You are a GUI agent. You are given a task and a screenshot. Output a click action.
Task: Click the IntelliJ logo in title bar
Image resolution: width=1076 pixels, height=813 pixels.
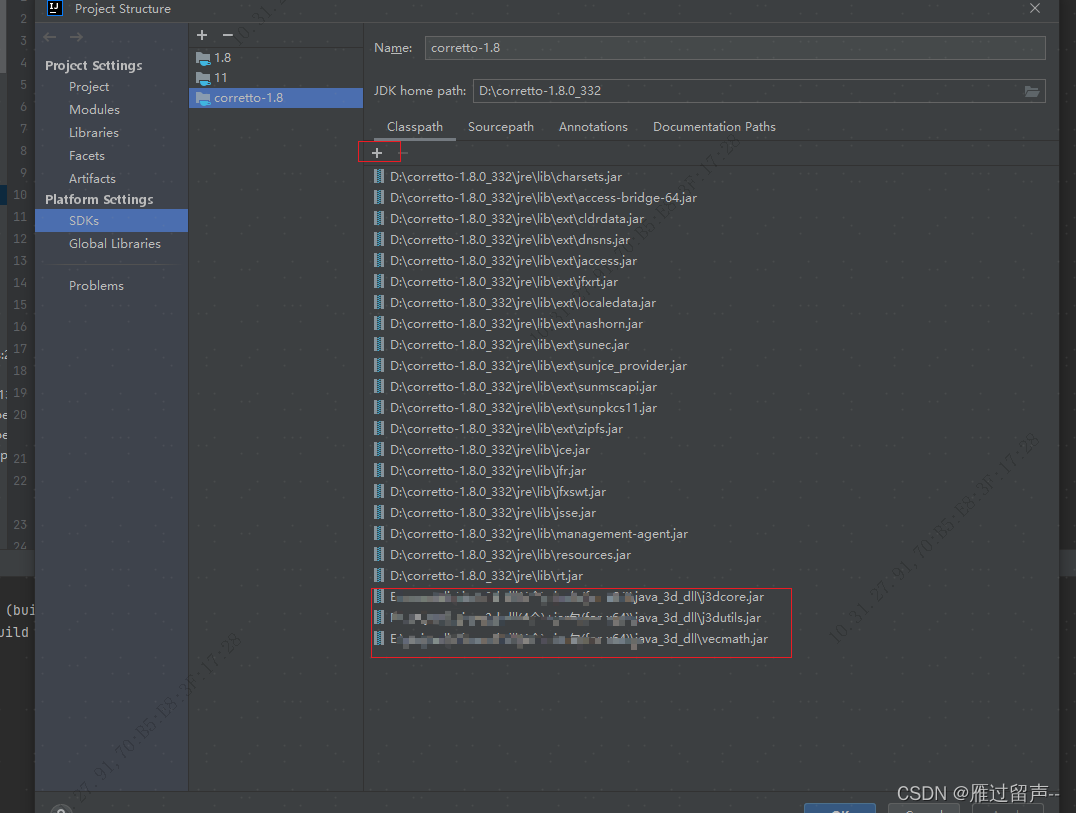pyautogui.click(x=55, y=8)
